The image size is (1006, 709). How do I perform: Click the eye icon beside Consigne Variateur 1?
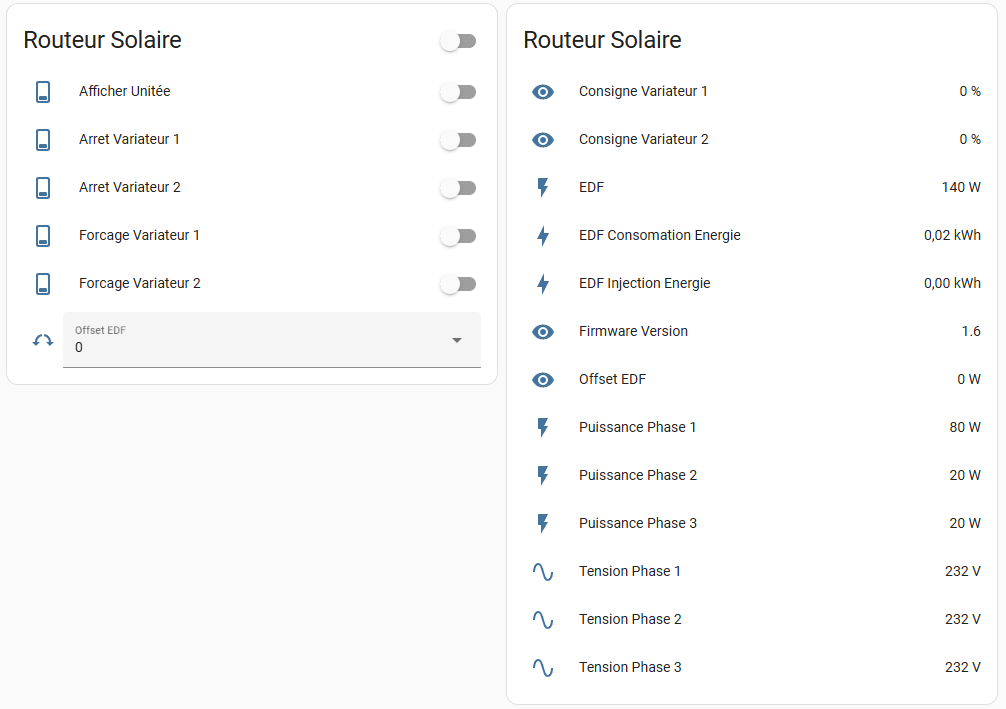click(543, 92)
